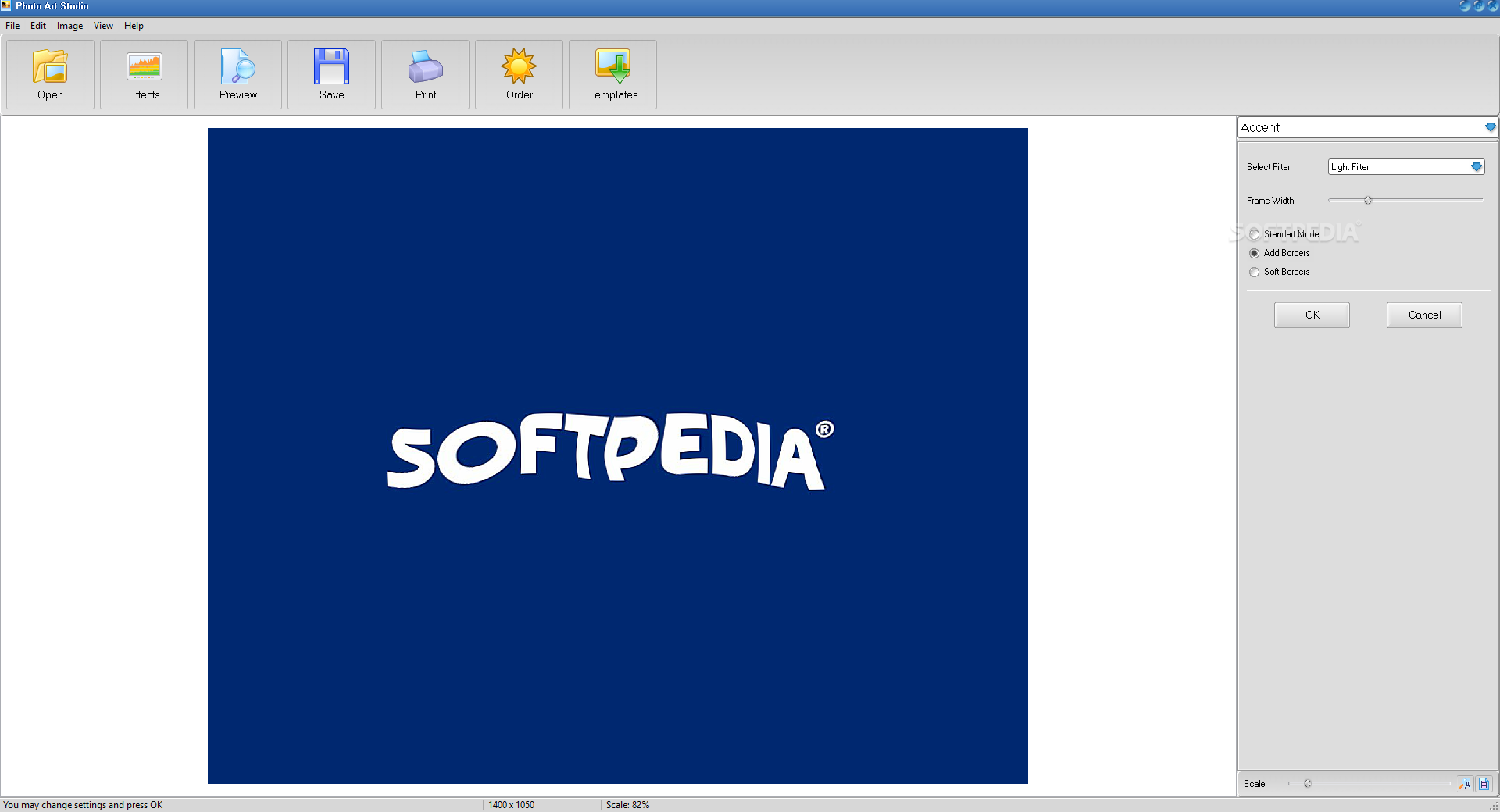Click the magnifier zoom icon beside Scale
1500x812 pixels.
1465,784
